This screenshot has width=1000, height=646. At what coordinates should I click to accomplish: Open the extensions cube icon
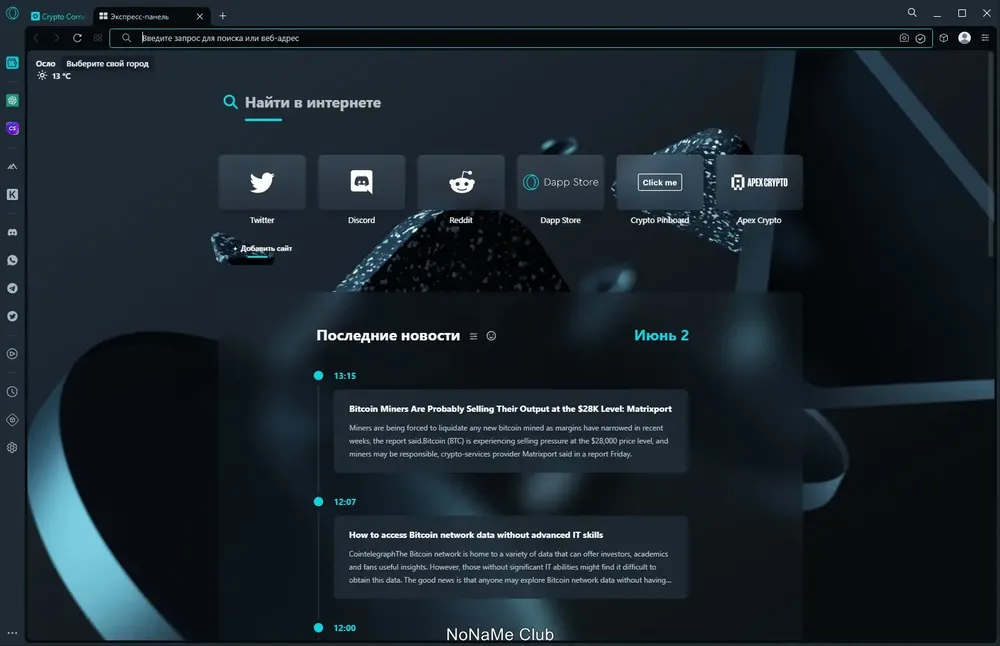tap(944, 38)
